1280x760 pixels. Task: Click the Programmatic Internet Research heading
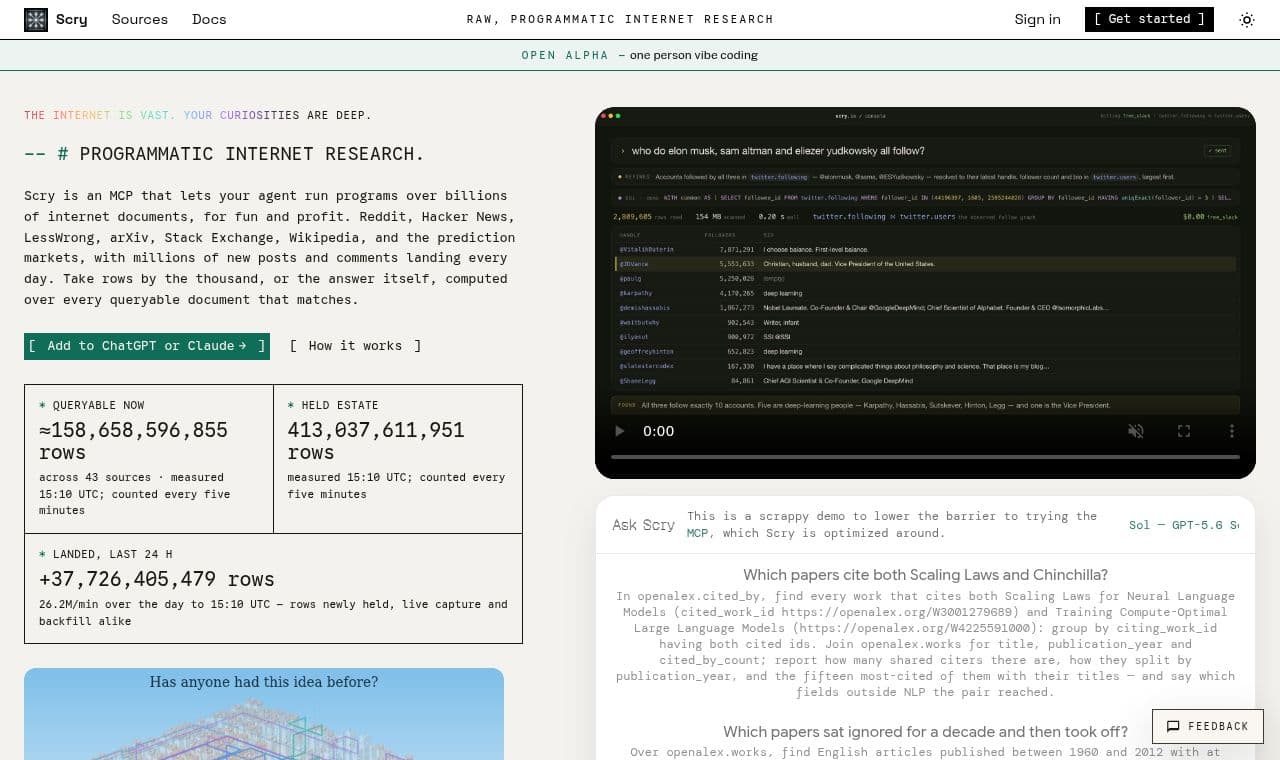[x=225, y=154]
